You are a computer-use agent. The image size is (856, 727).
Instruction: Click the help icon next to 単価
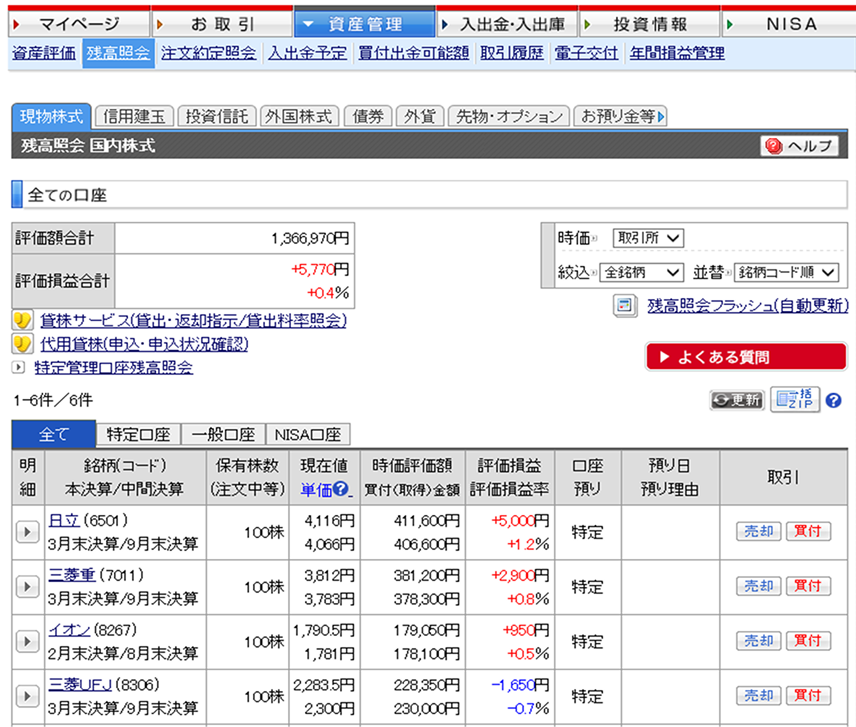point(342,490)
